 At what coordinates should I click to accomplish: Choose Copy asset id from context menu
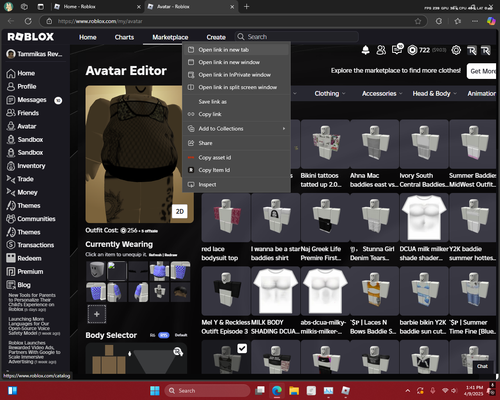pyautogui.click(x=236, y=157)
